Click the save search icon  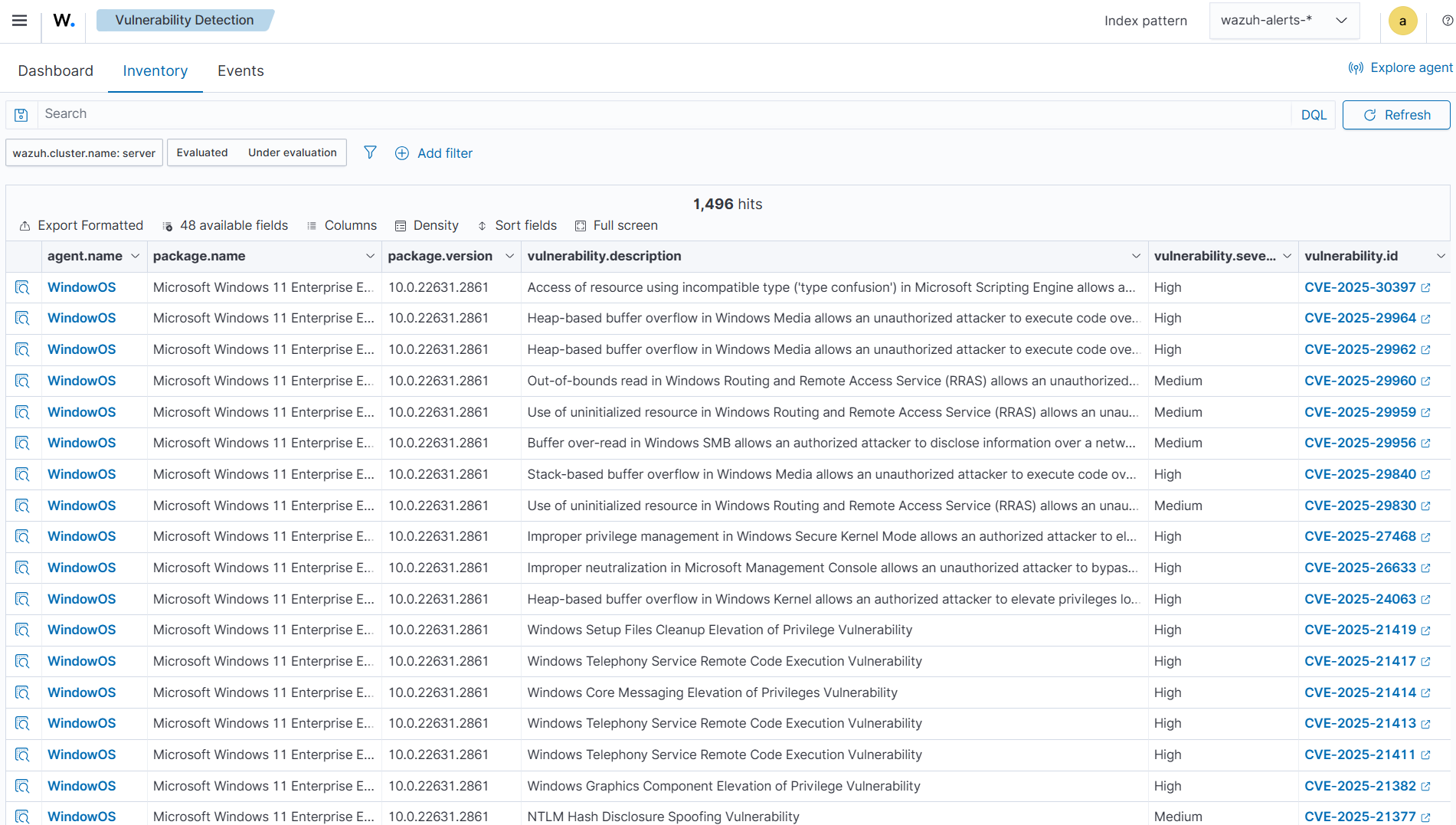pyautogui.click(x=21, y=114)
